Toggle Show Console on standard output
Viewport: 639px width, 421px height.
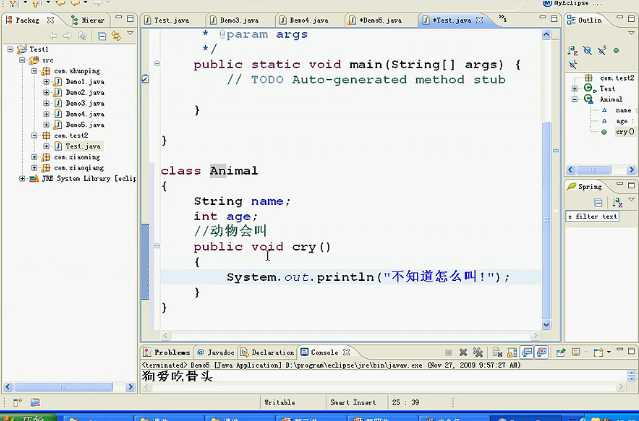pyautogui.click(x=527, y=352)
